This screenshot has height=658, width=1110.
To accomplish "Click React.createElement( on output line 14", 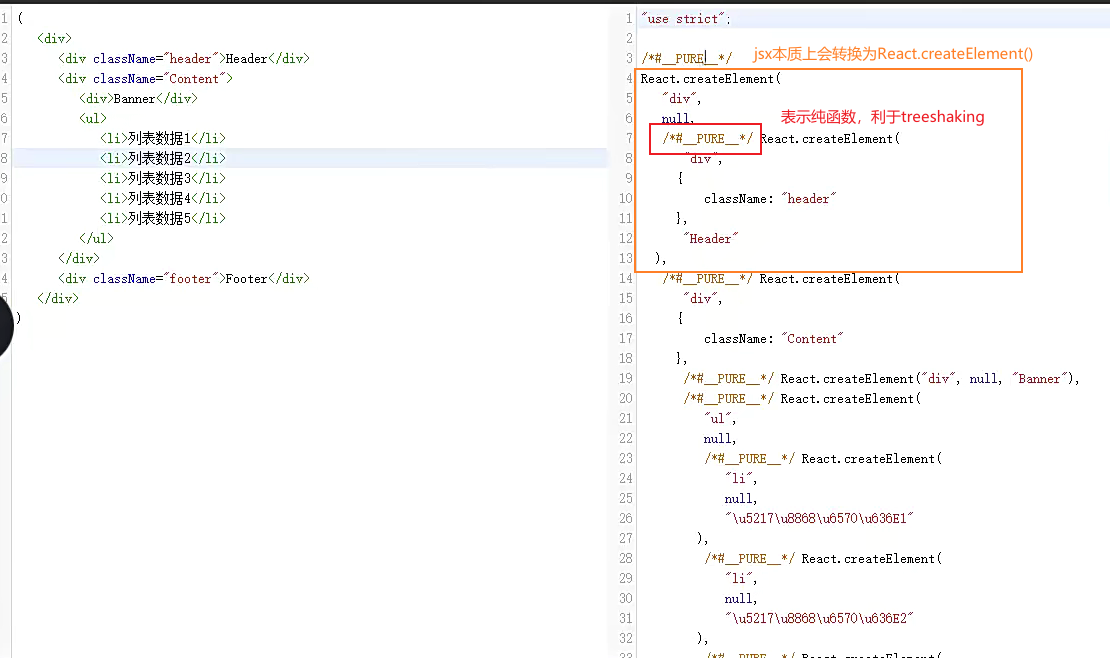I will (x=830, y=279).
